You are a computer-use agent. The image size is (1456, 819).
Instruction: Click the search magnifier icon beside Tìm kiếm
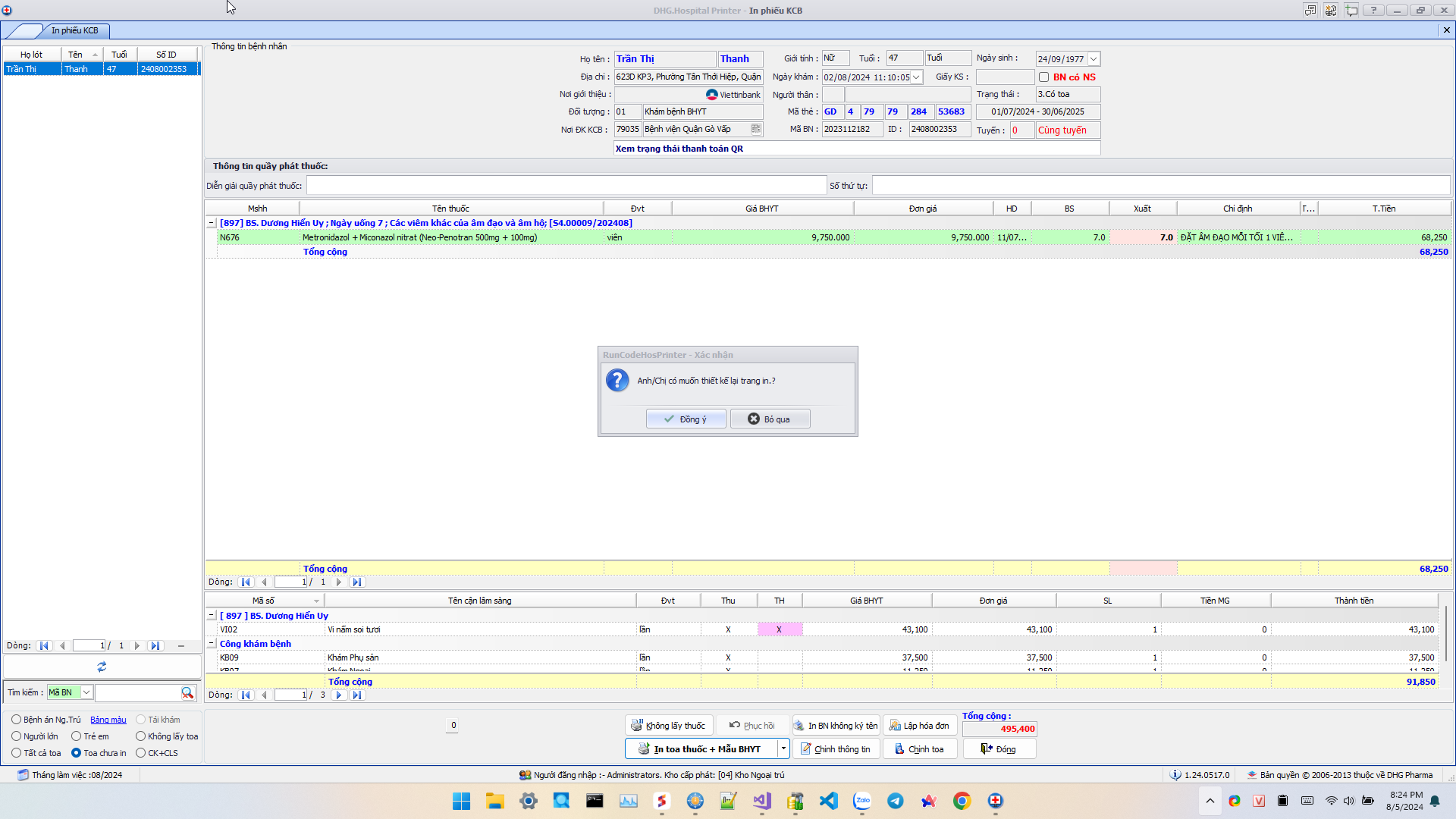pos(187,692)
